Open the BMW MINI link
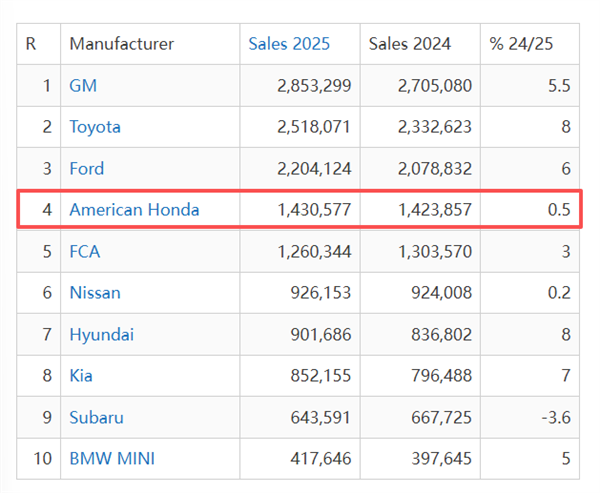 [112, 460]
